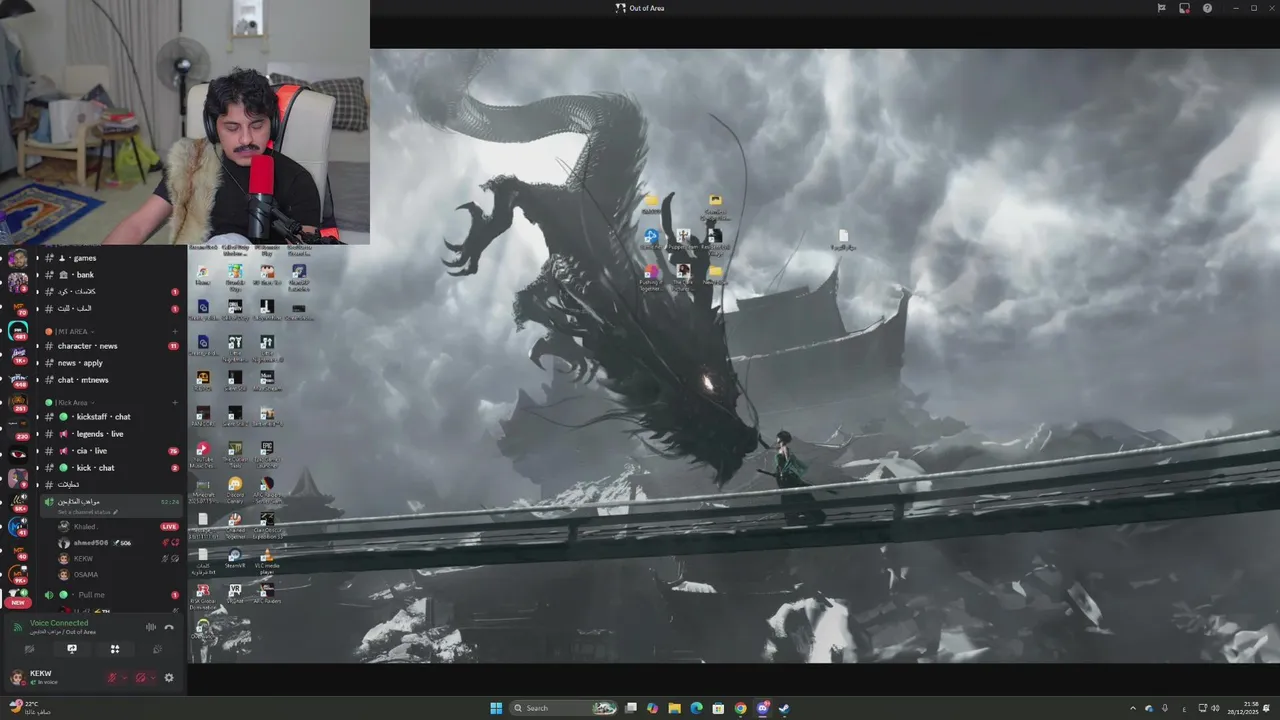Toggle screen share button in voice panel
The width and height of the screenshot is (1280, 720).
(72, 649)
